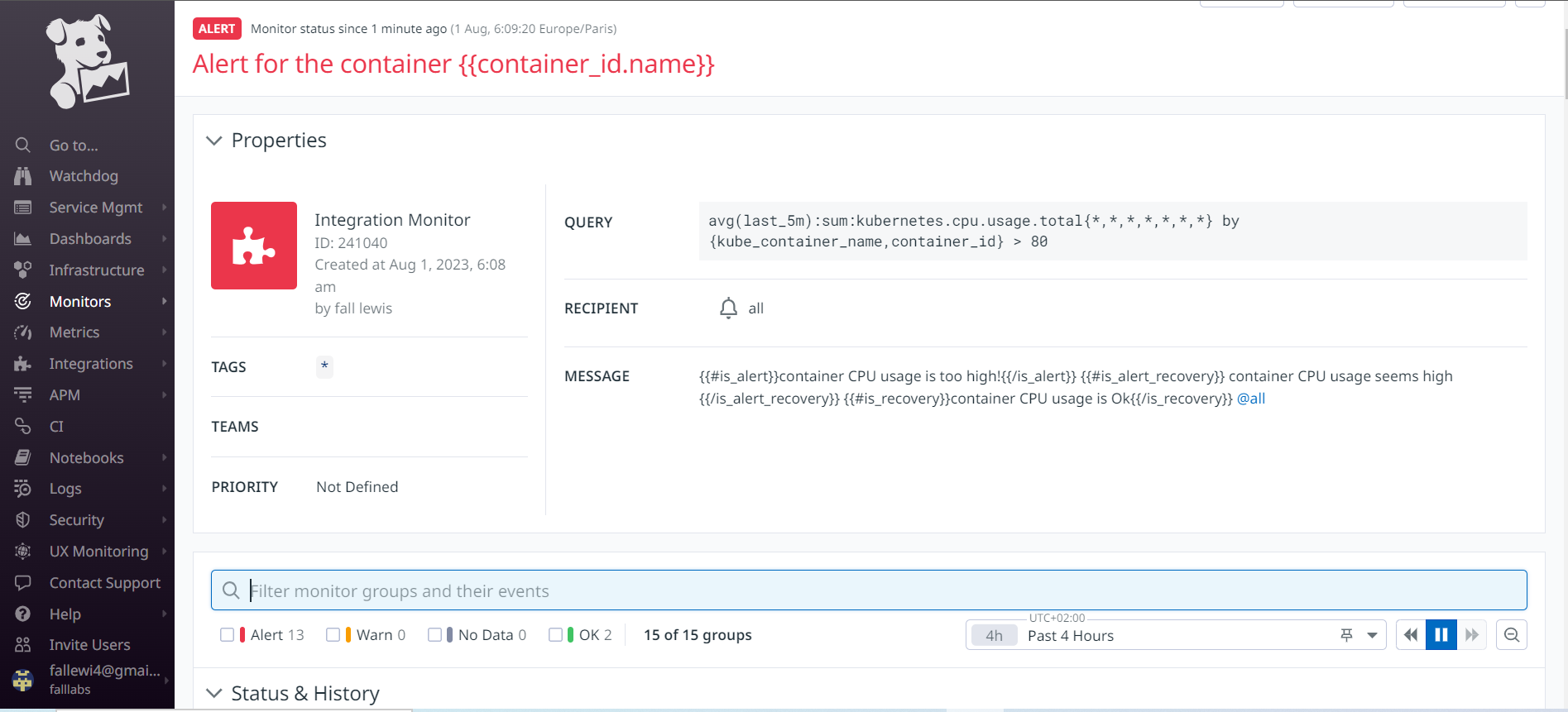Click the @all mention link
This screenshot has width=1568, height=712.
point(1250,399)
